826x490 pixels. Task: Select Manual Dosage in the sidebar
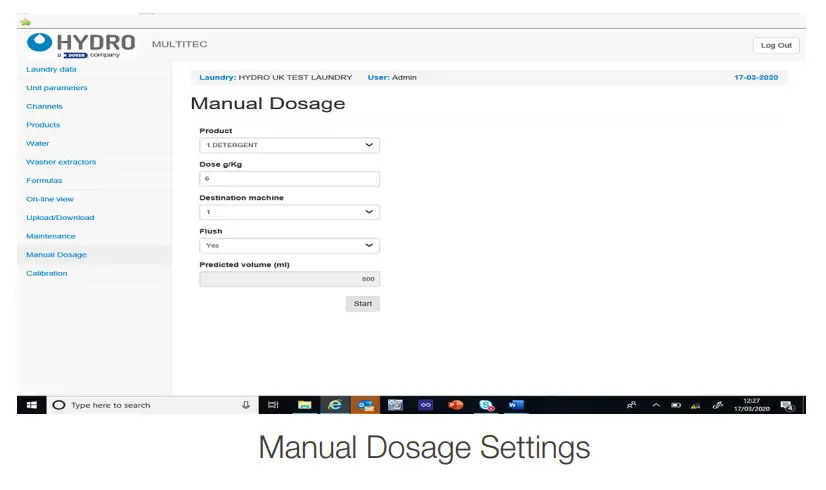pos(56,254)
